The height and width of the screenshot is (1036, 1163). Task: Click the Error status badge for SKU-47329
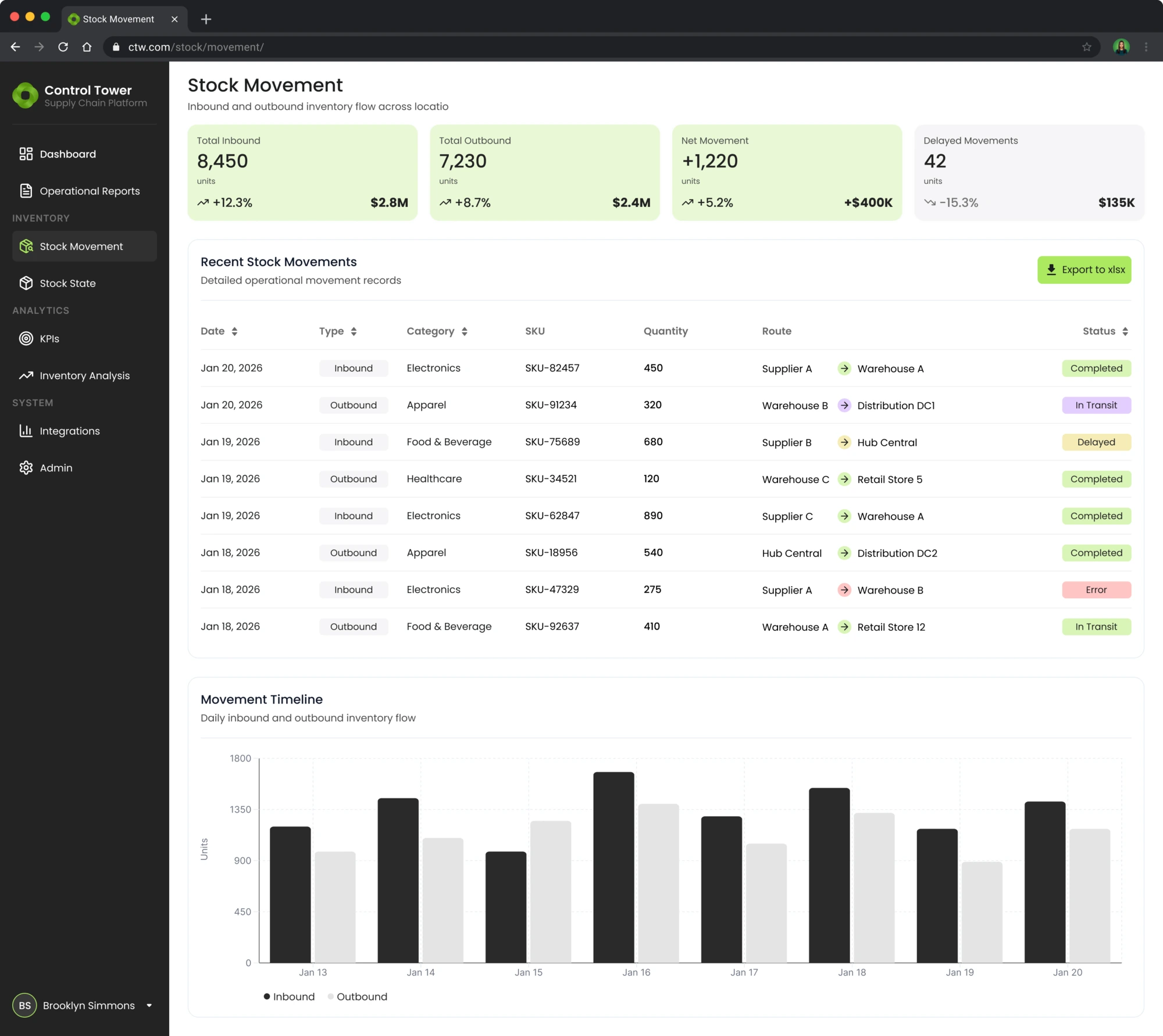[x=1096, y=590]
